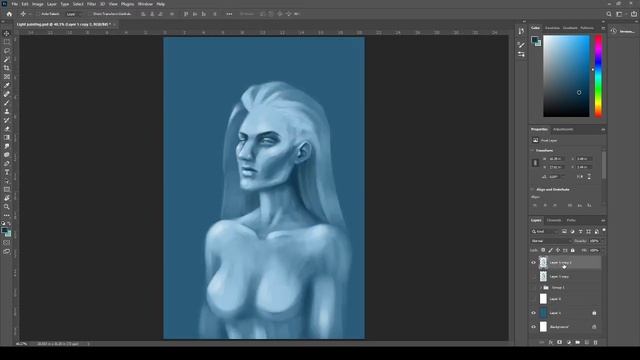Screen dimensions: 640x360
Task: Hide the Background layer
Action: 533,327
